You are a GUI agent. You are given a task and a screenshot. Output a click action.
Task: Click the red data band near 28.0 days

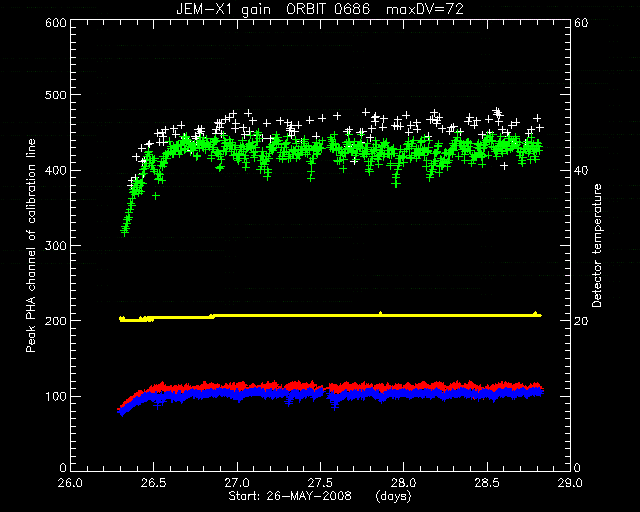[404, 386]
